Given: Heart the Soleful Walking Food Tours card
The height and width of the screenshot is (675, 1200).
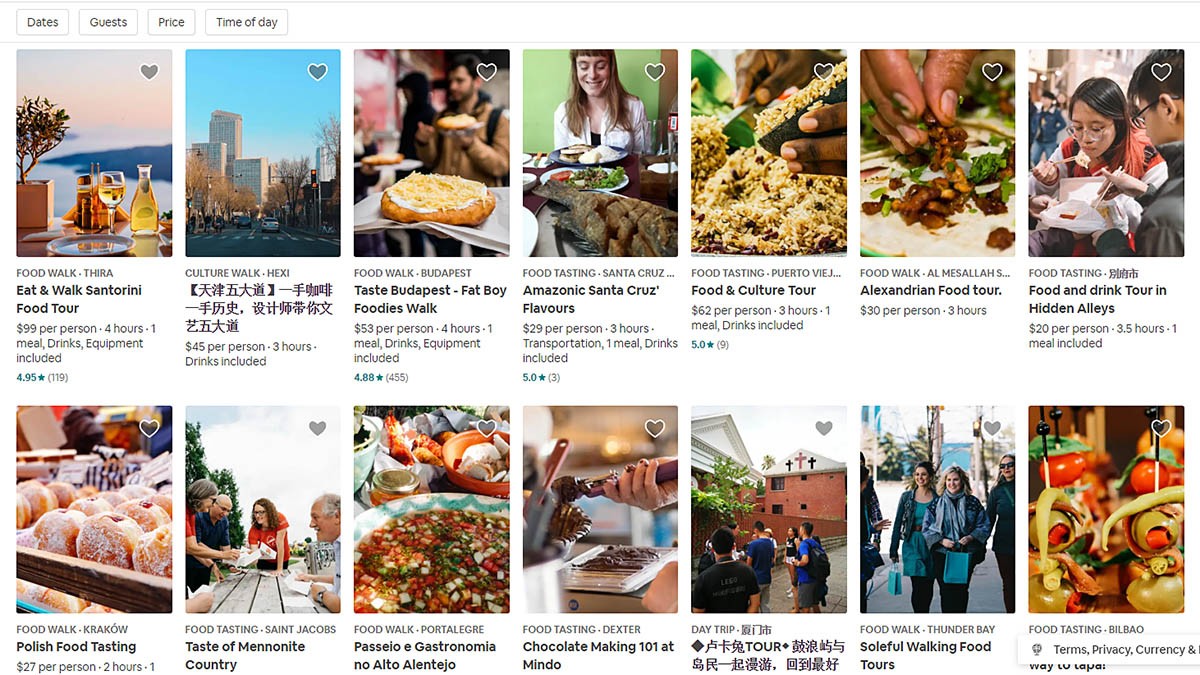Looking at the screenshot, I should pyautogui.click(x=992, y=428).
